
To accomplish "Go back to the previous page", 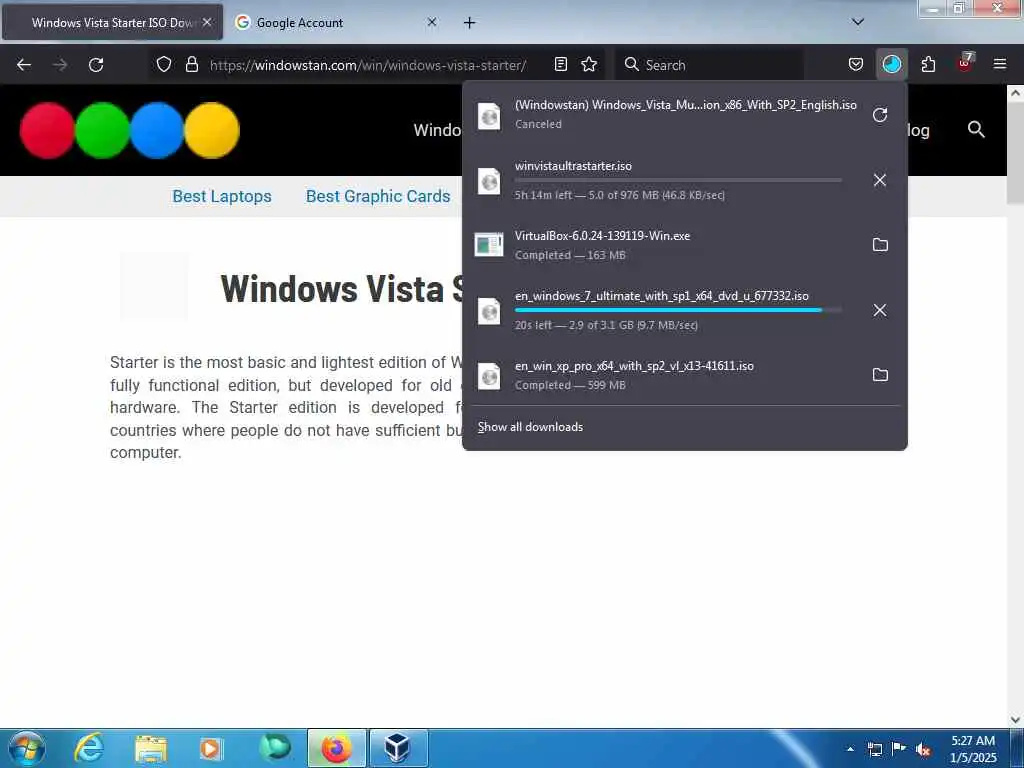I will pos(24,65).
